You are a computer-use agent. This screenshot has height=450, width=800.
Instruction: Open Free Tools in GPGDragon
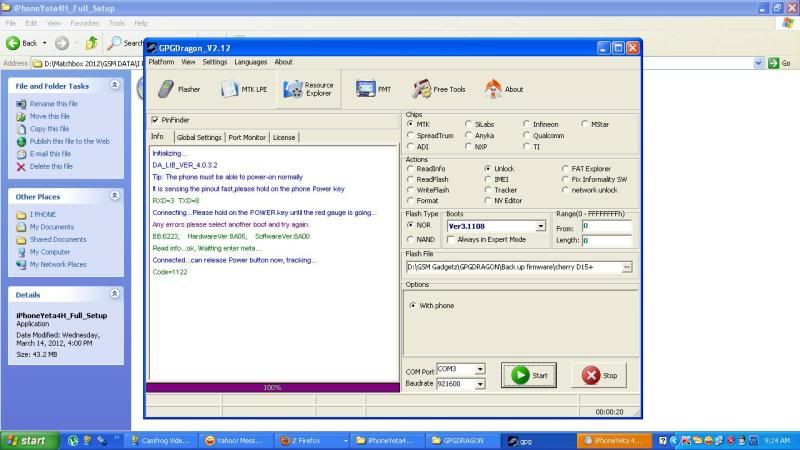tap(439, 89)
